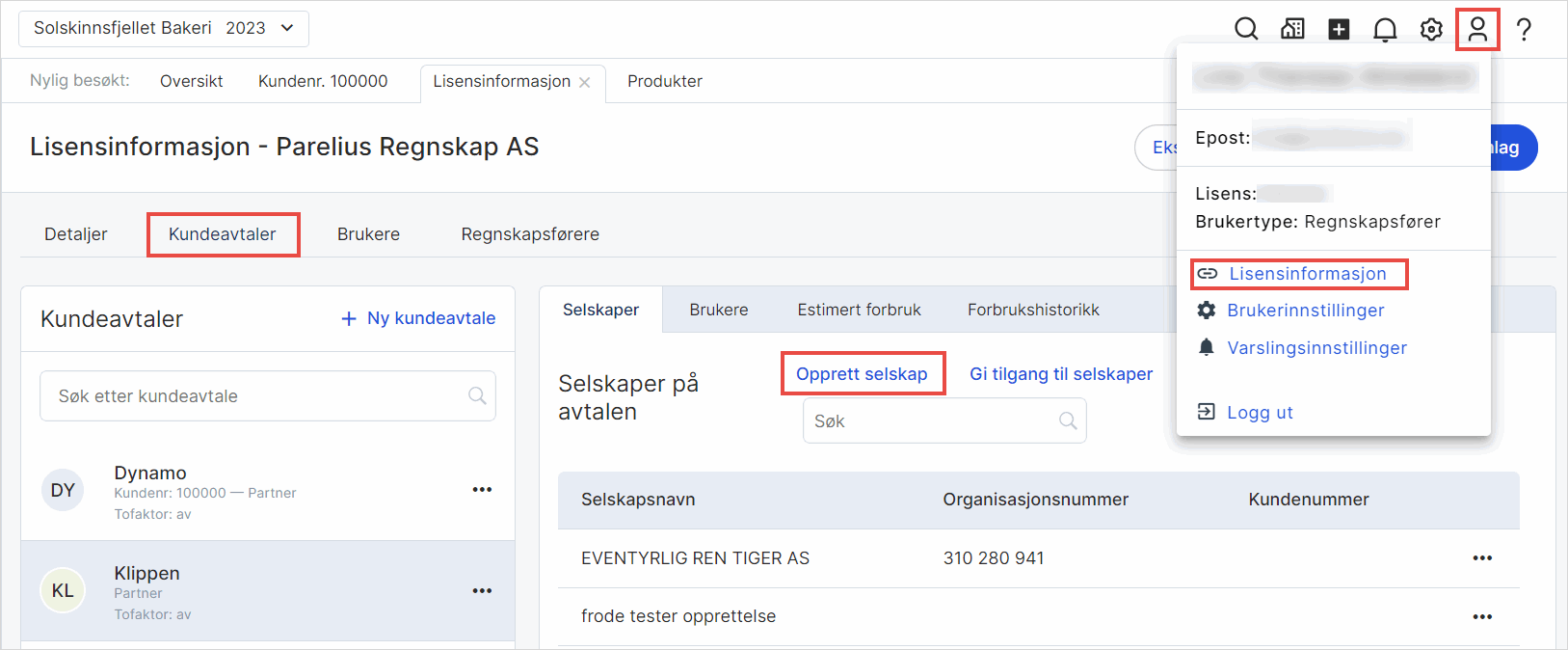Open the notifications bell
The height and width of the screenshot is (650, 1568).
(1385, 29)
